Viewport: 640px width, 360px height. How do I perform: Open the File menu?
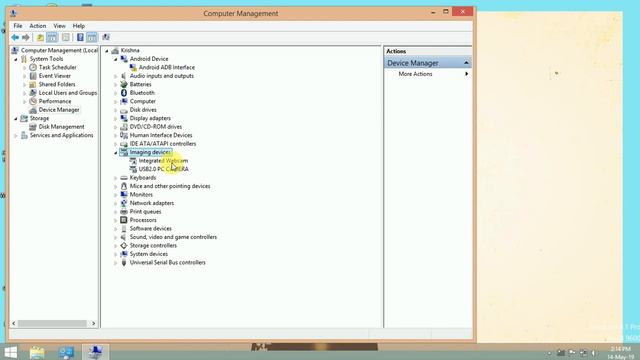click(18, 26)
